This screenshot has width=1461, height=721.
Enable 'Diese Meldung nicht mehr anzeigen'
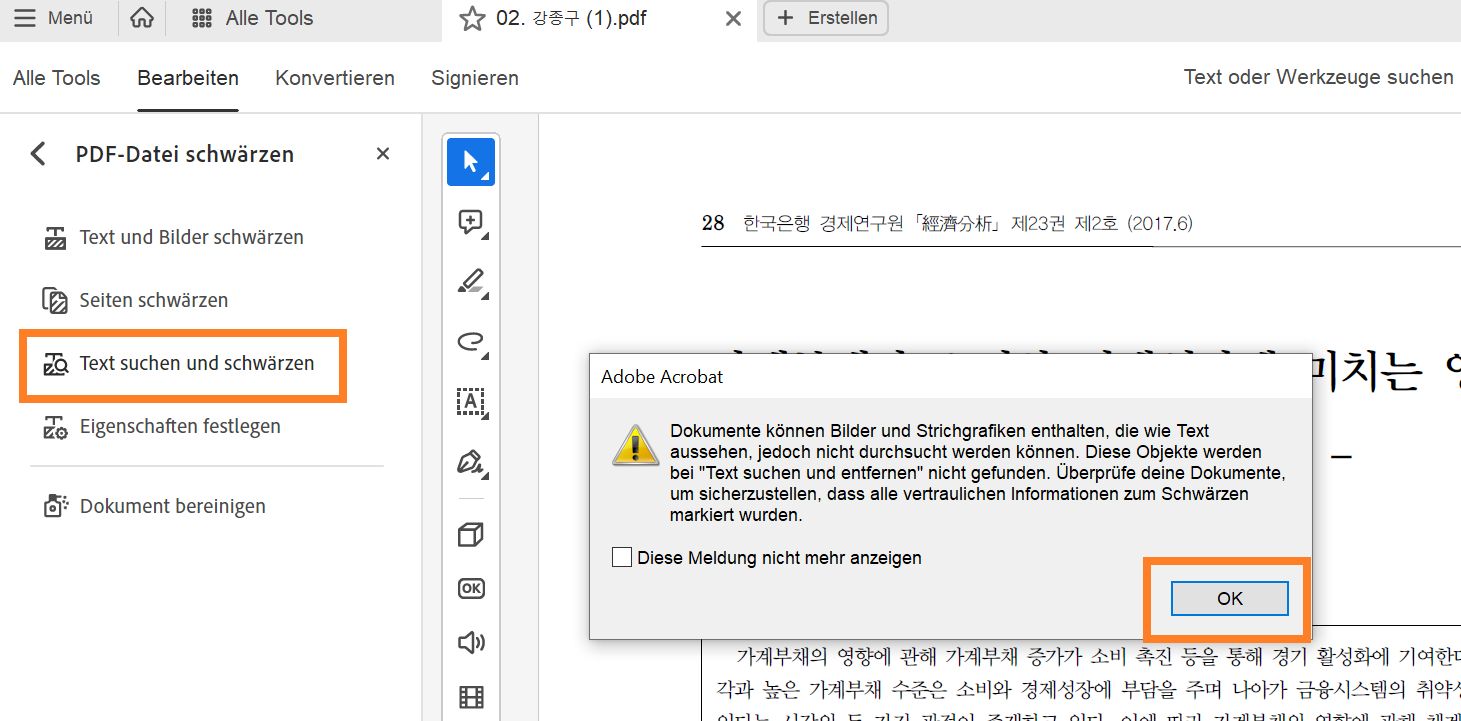coord(622,558)
